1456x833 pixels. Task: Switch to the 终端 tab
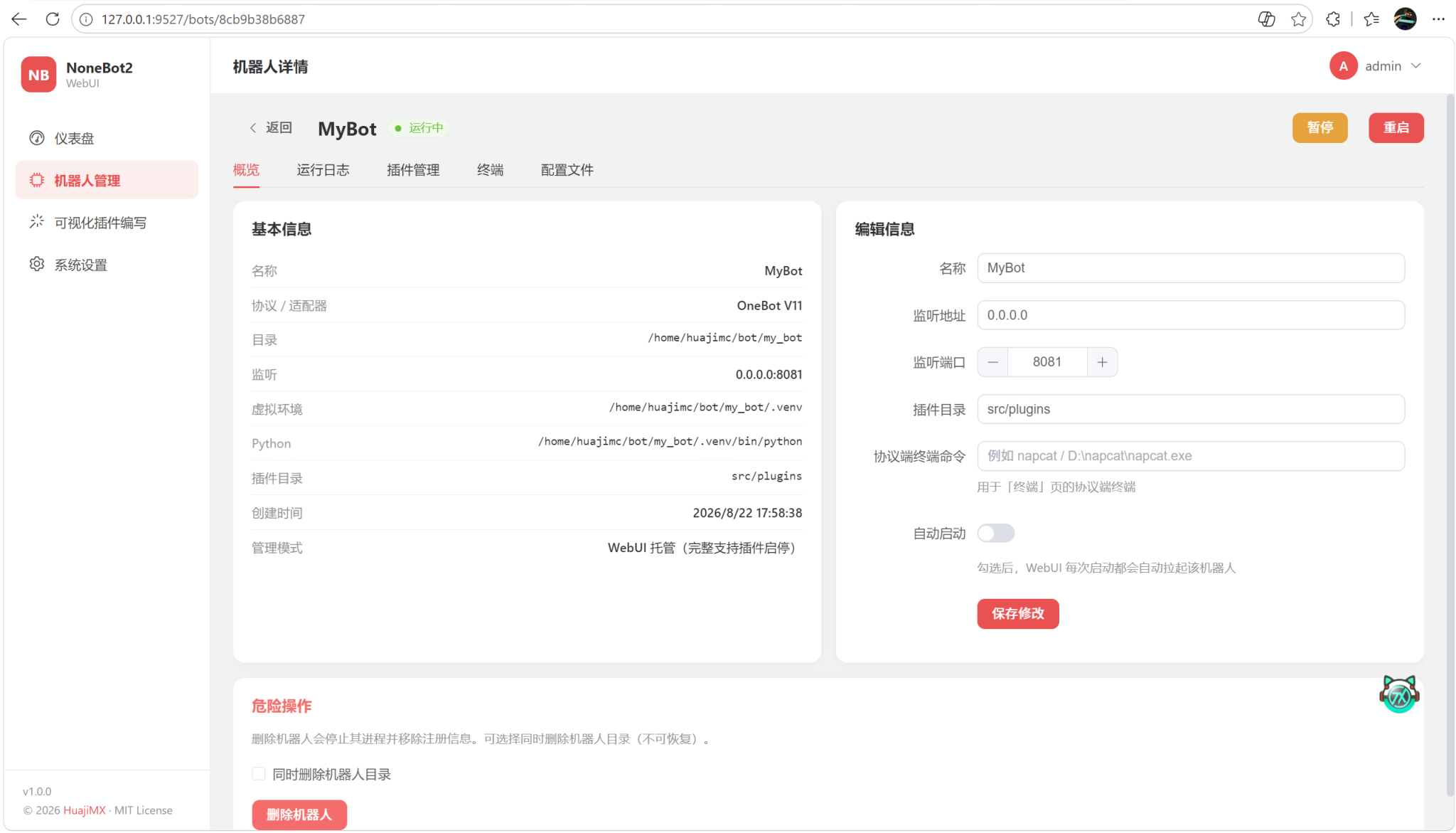pyautogui.click(x=490, y=170)
